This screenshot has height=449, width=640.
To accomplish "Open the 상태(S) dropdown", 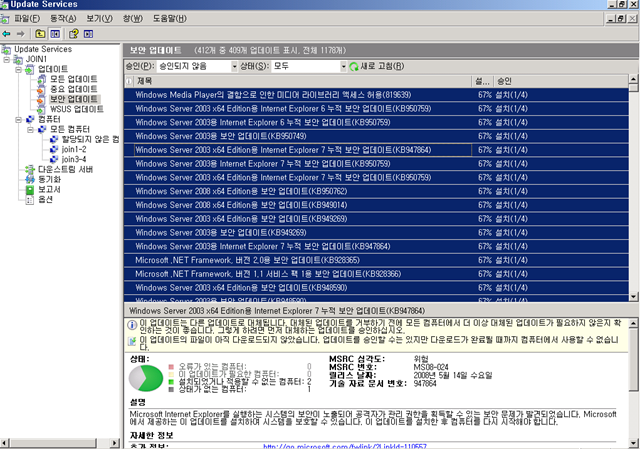I will (x=343, y=67).
